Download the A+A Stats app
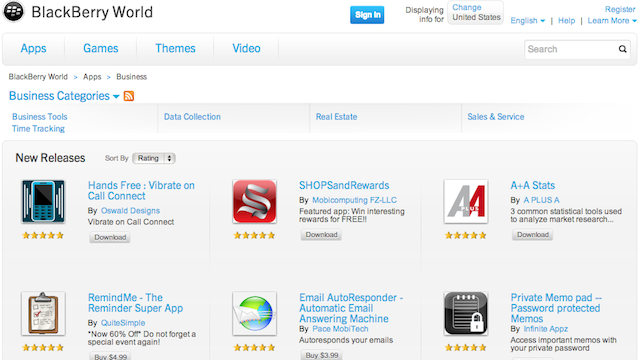 click(533, 235)
